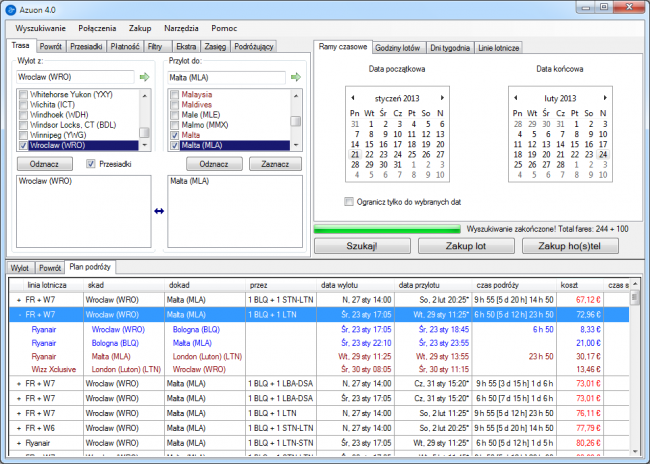Go to previous month in start calendar
The width and height of the screenshot is (650, 464).
point(351,98)
